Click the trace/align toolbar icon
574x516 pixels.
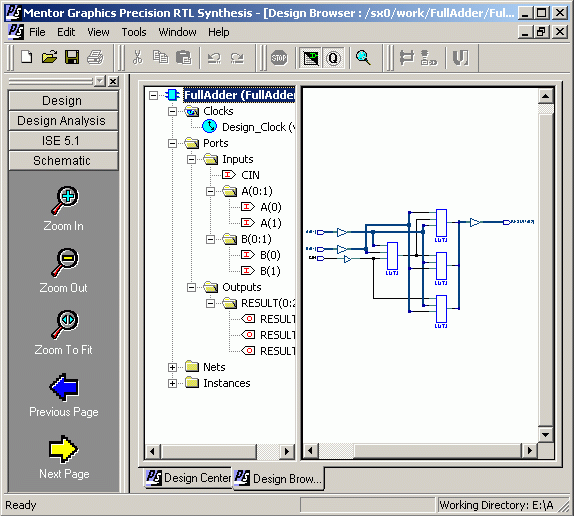coord(407,58)
